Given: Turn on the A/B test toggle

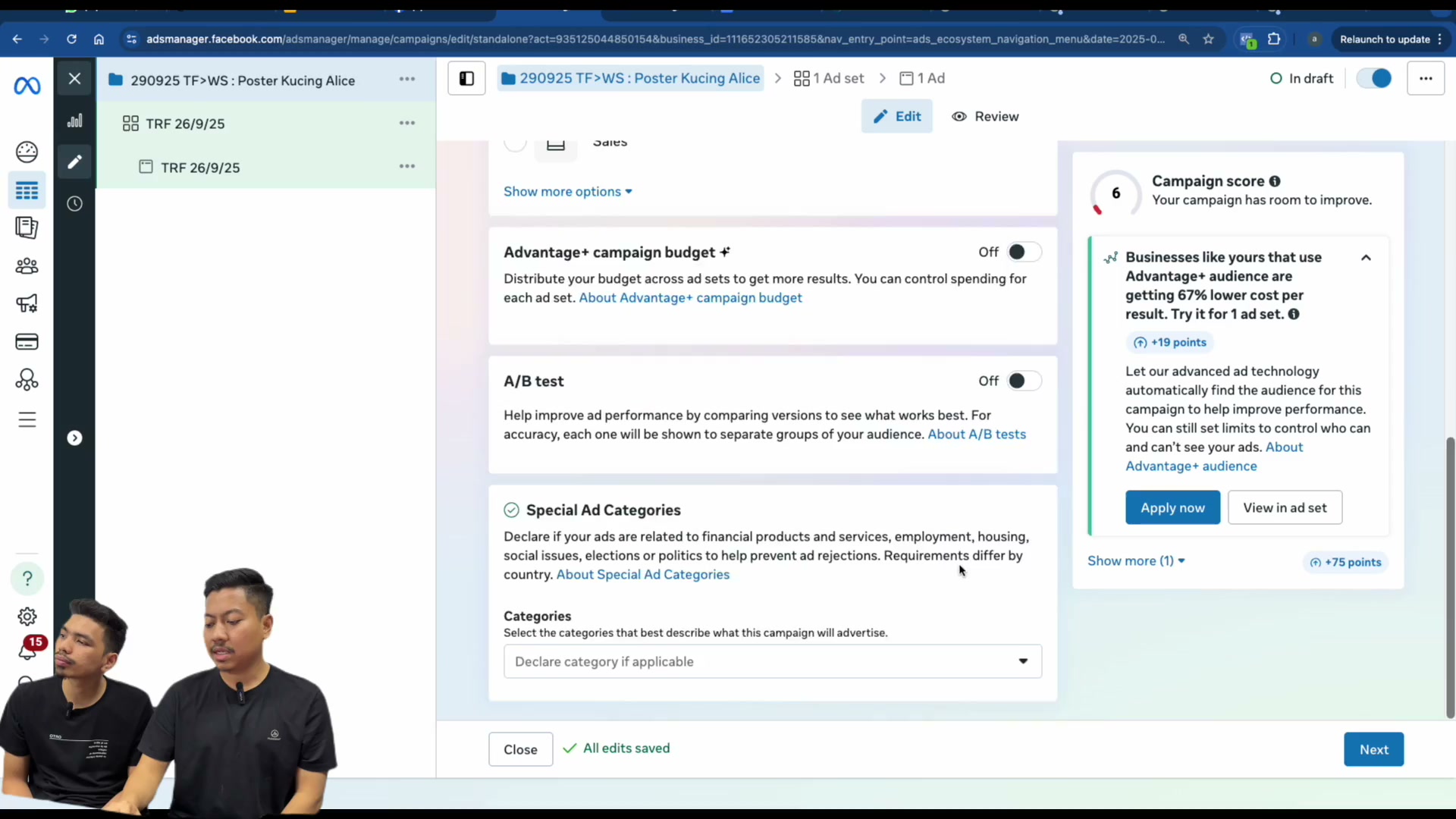Looking at the screenshot, I should (x=1024, y=381).
